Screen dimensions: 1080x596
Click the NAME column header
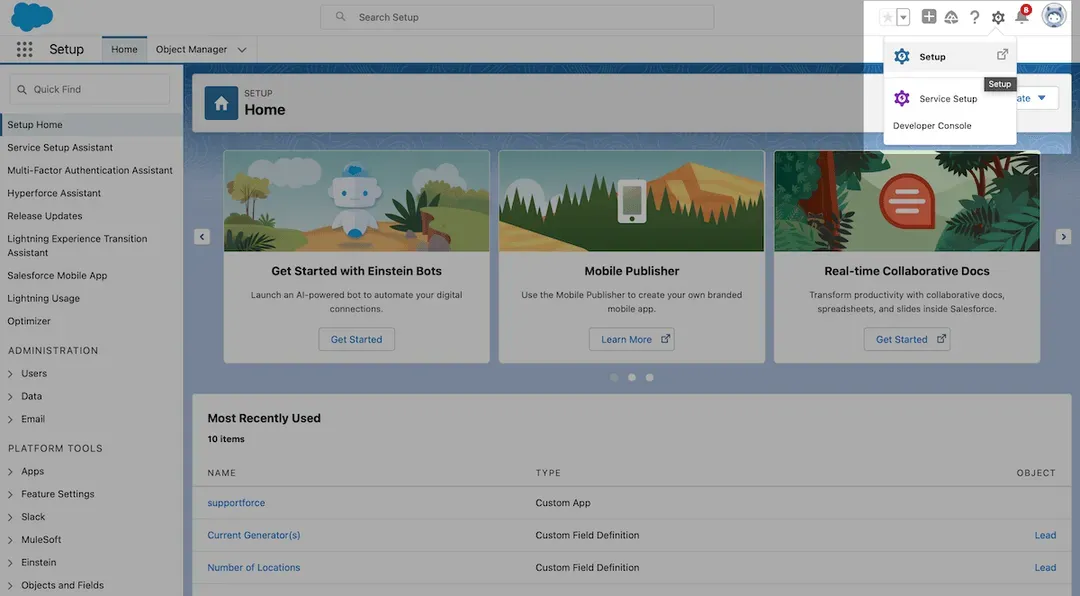[x=222, y=473]
